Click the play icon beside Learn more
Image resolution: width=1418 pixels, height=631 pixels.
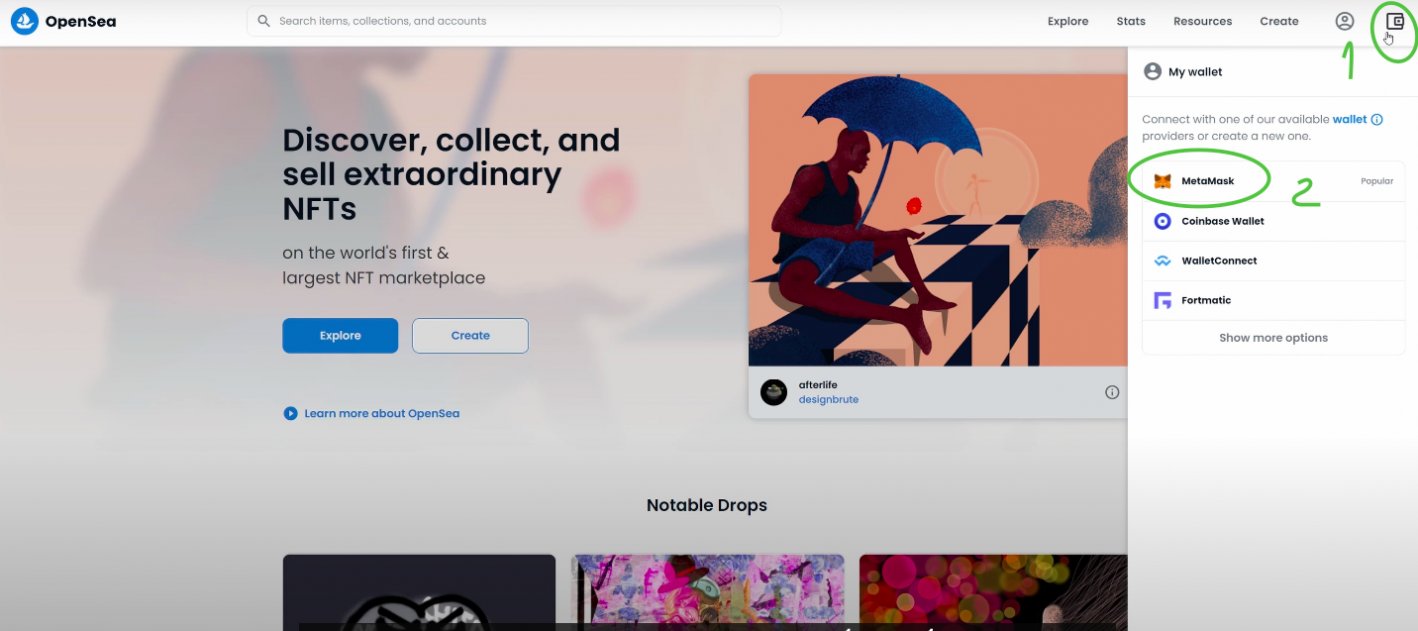pyautogui.click(x=290, y=413)
